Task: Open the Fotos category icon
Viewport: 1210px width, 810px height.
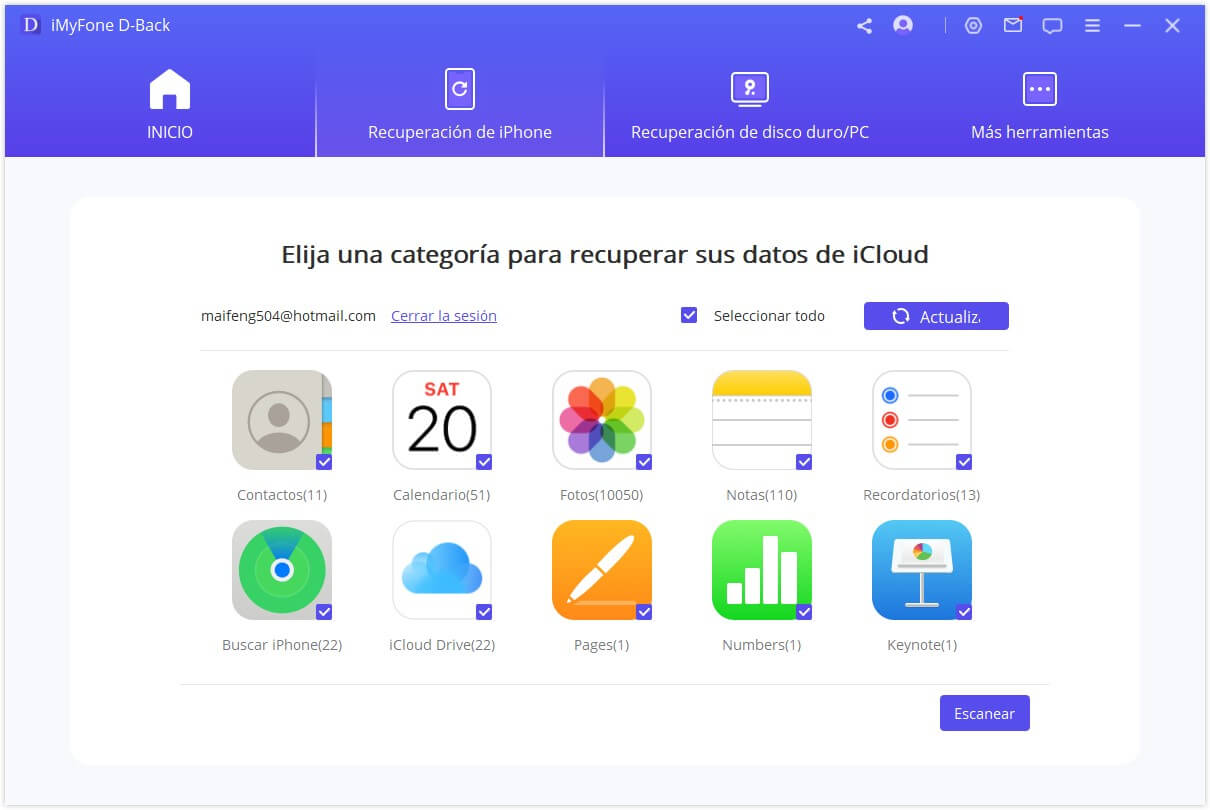Action: (x=601, y=420)
